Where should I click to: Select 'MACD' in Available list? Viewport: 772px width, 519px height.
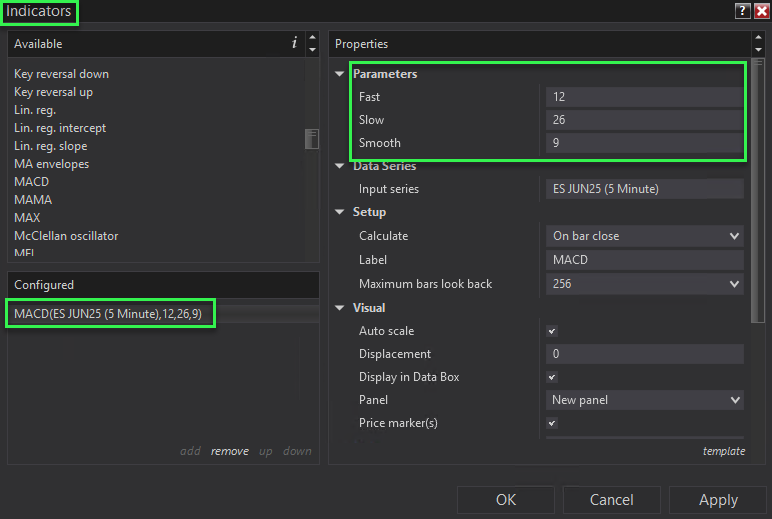point(32,182)
